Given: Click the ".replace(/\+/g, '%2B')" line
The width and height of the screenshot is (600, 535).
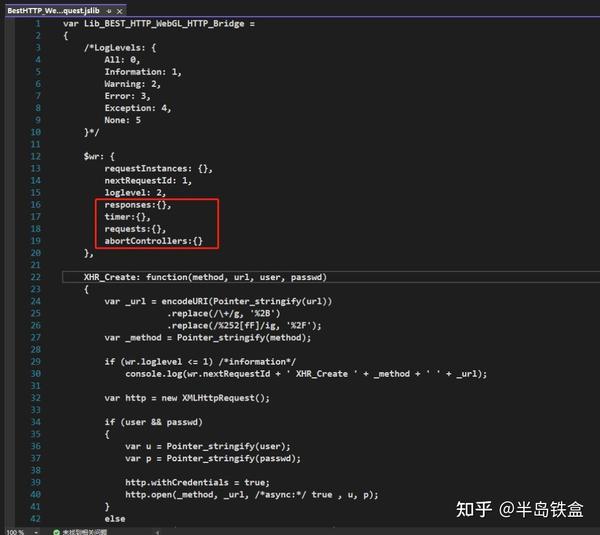Looking at the screenshot, I should (x=223, y=313).
